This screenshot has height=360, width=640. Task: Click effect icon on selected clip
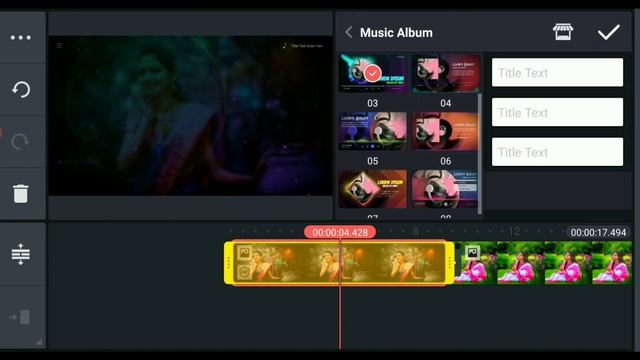(x=244, y=271)
